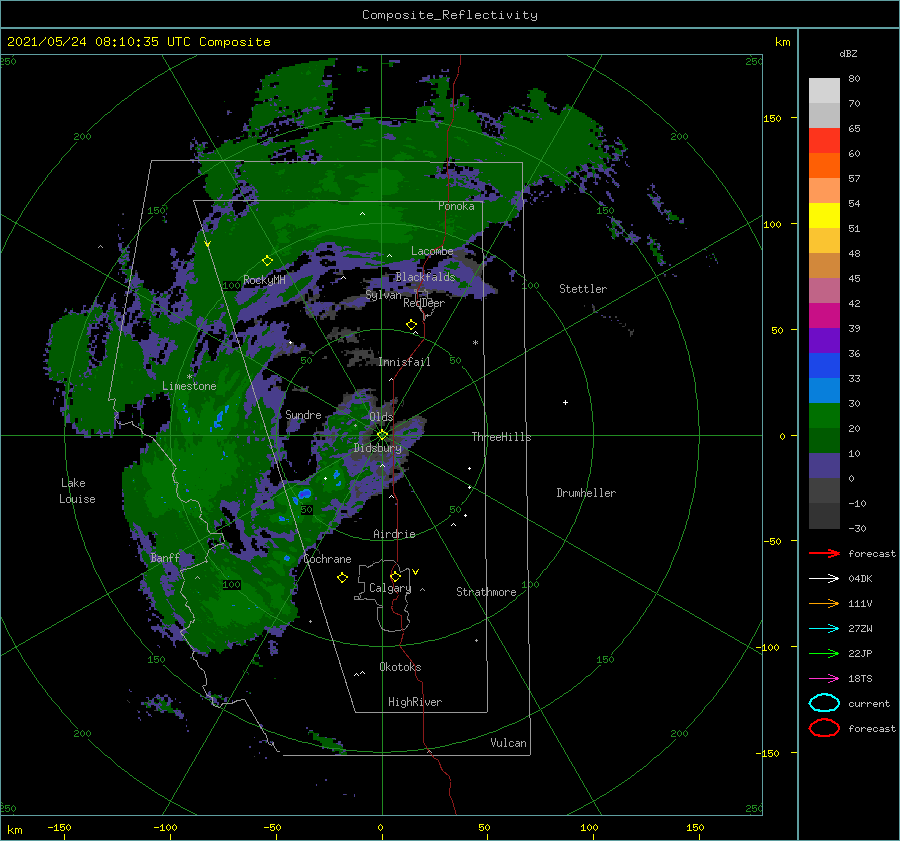900x841 pixels.
Task: Pick the magenta 42-39 dBZ swatch
Action: (x=824, y=315)
